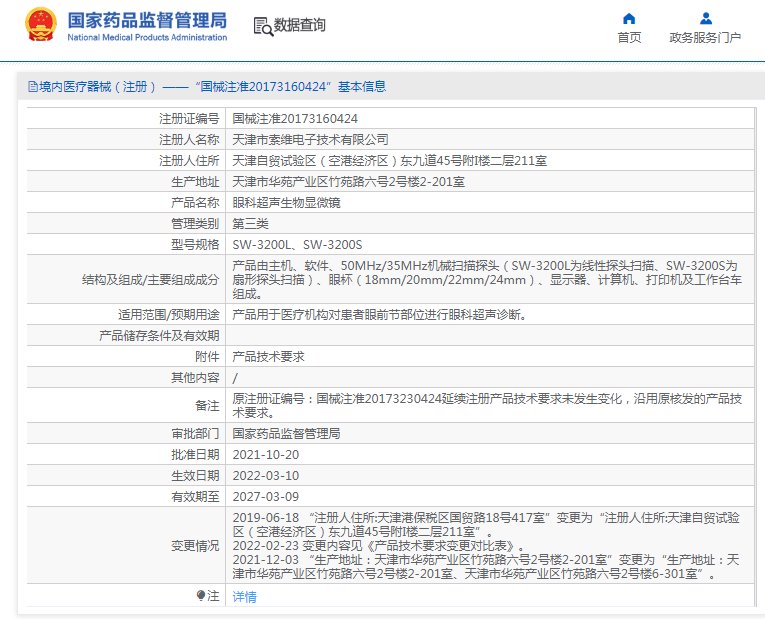765x619 pixels.
Task: Click the slash value in 其他内容 row
Action: [x=235, y=378]
